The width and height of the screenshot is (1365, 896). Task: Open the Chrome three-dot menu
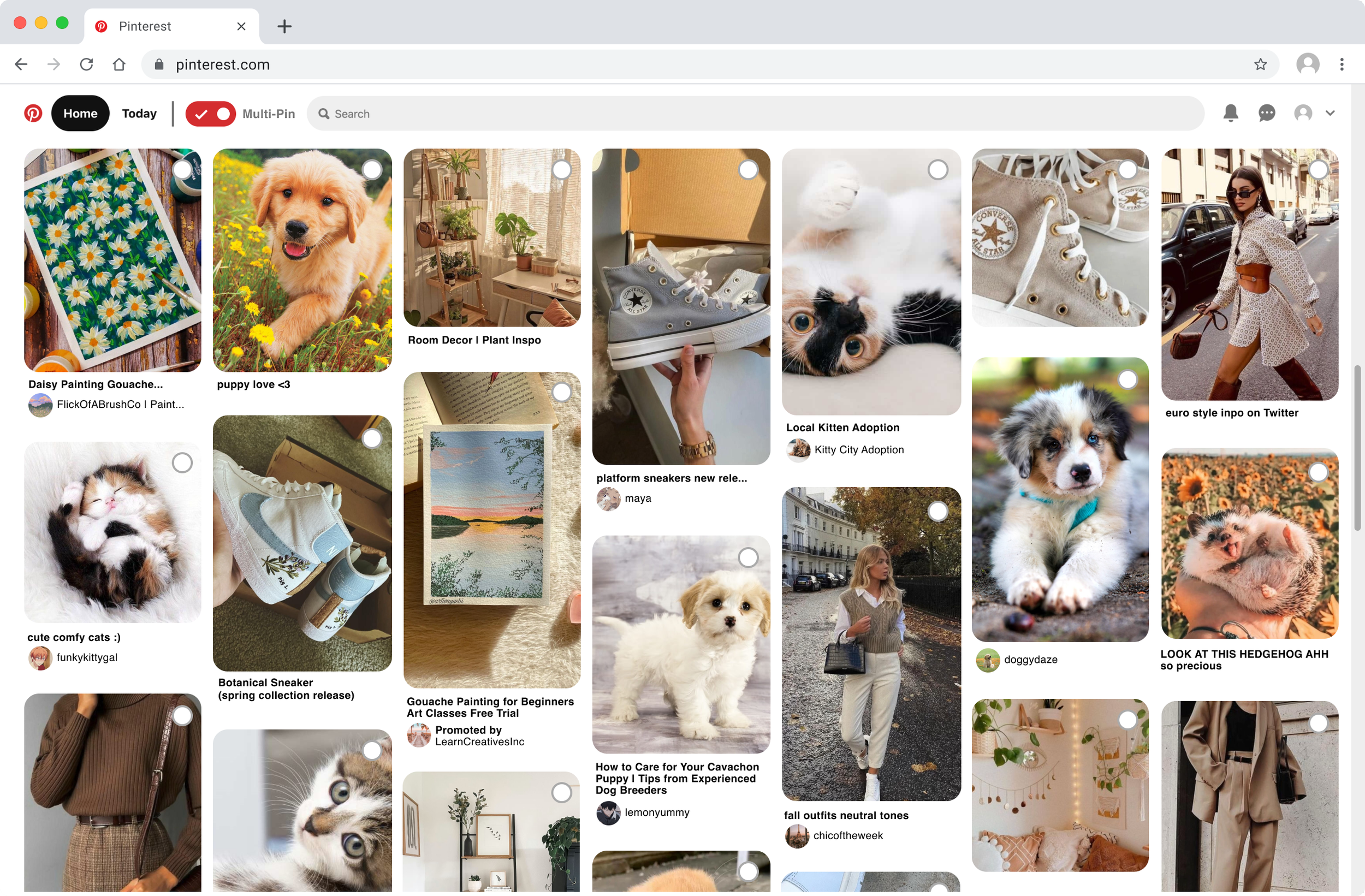coord(1342,64)
